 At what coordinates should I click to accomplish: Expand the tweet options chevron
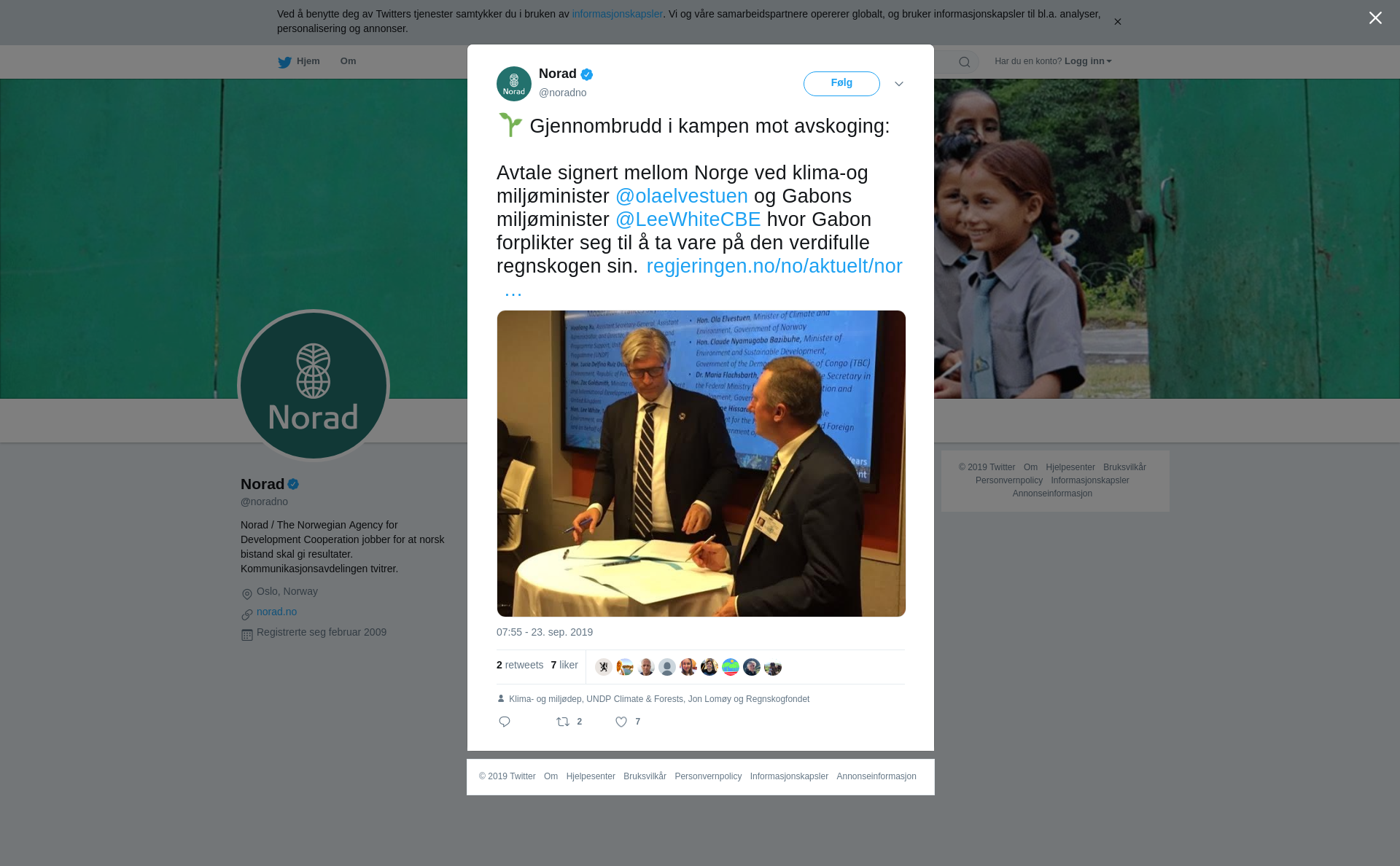tap(899, 84)
